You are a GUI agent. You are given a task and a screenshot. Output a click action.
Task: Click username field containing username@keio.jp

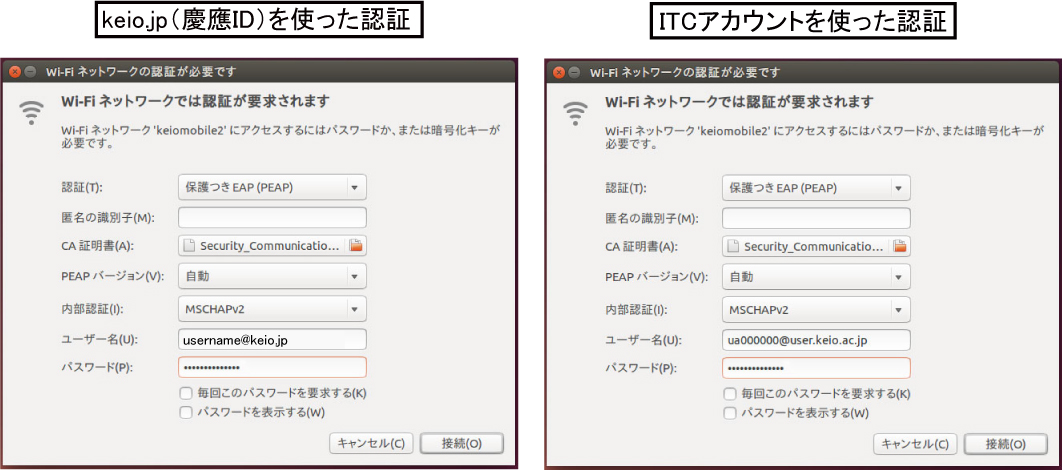tap(272, 340)
